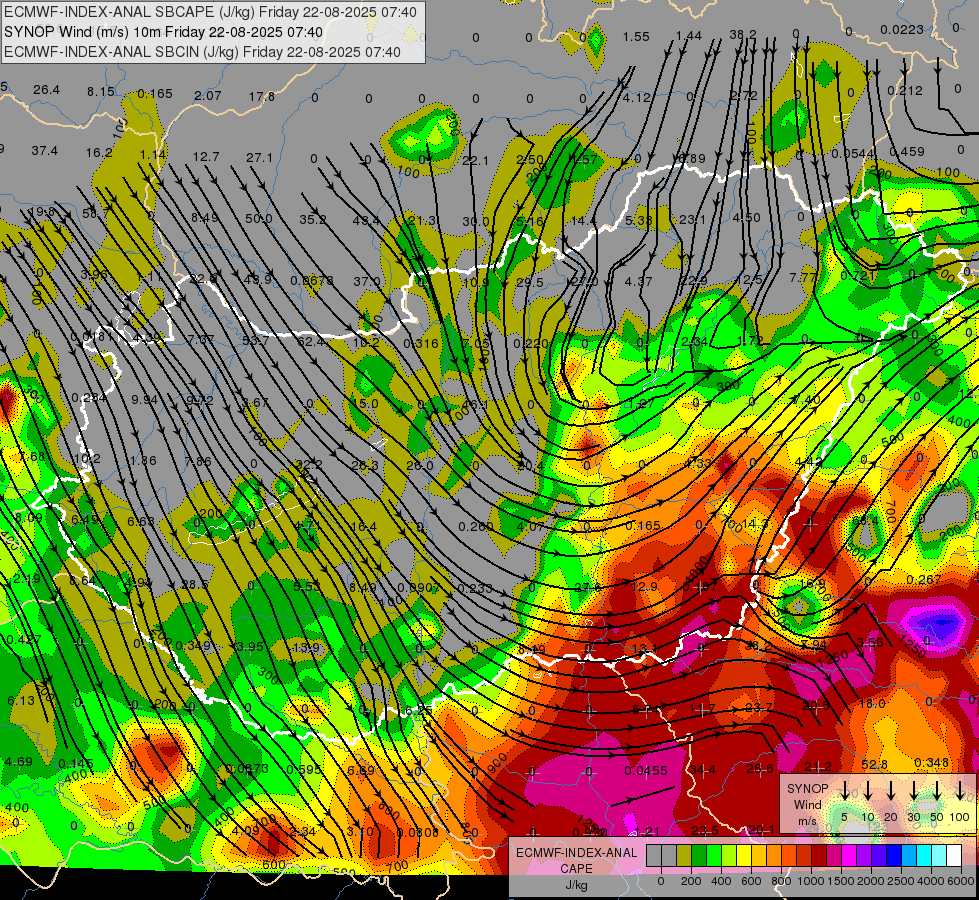Pick the pure blue CAPE legend swatch
Image resolution: width=979 pixels, height=900 pixels.
coord(894,856)
